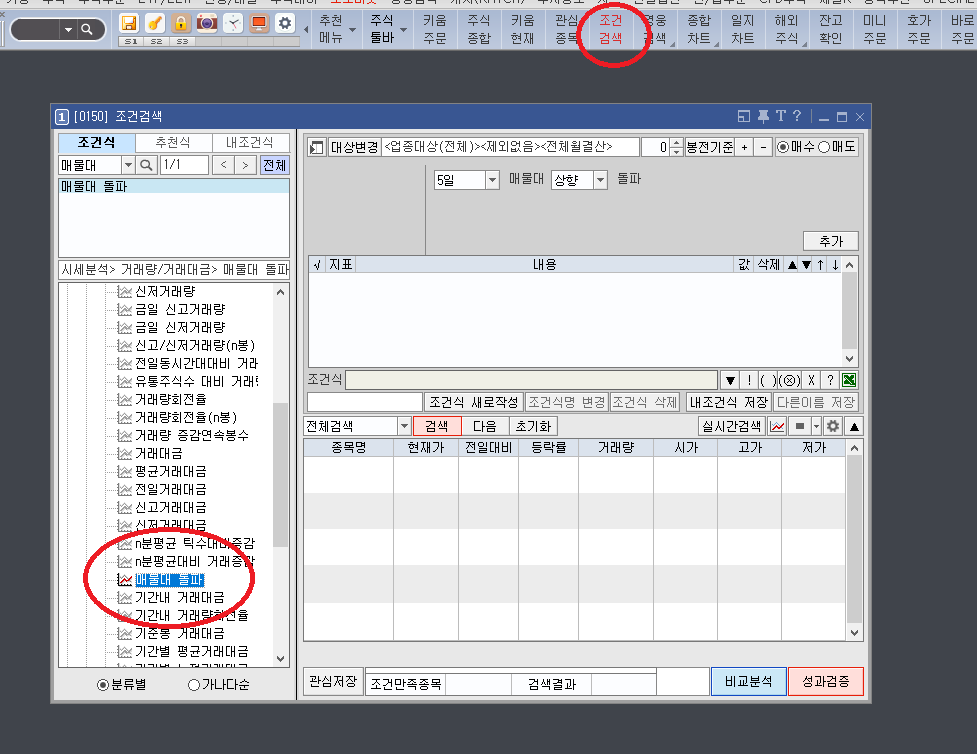Click the window layout icon in the title bar
Screen dimensions: 977x754
[x=743, y=117]
